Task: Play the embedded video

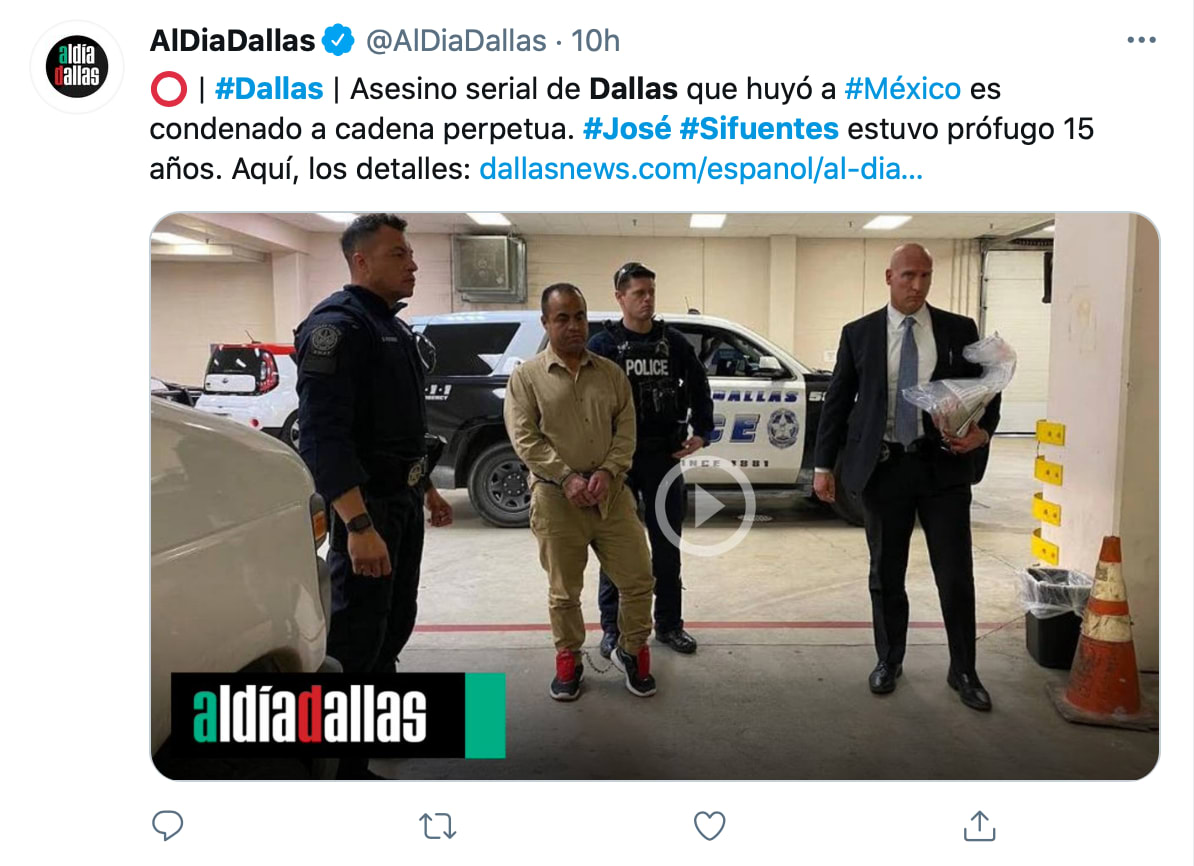Action: pos(704,506)
